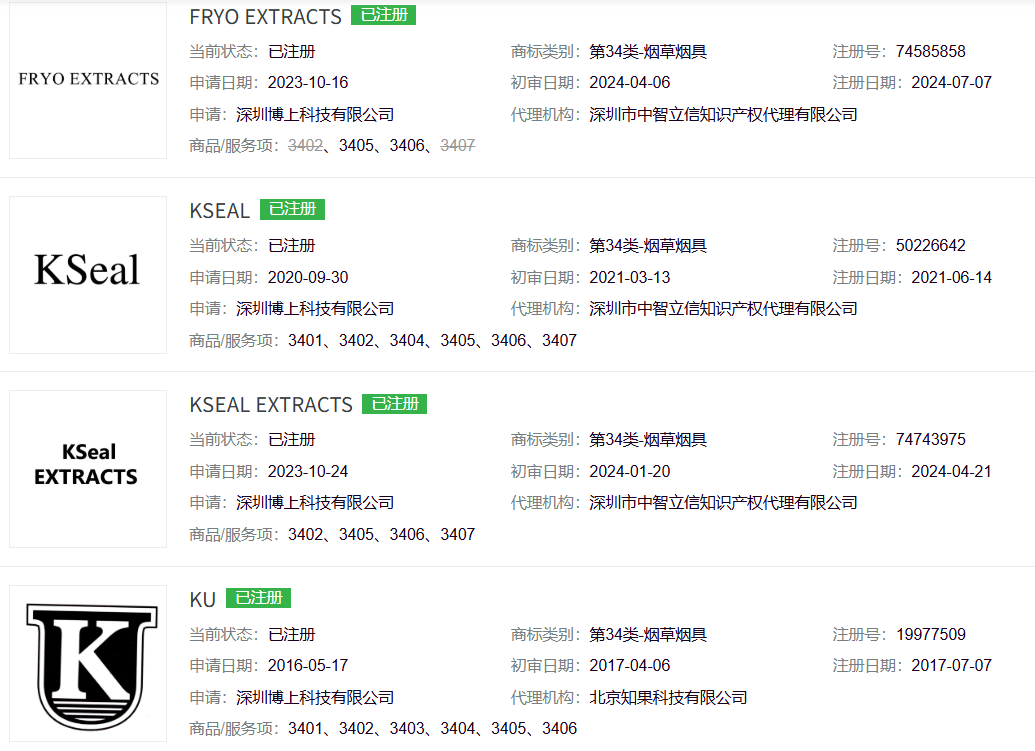Click the 已注册 status badge beside KSEAL
This screenshot has height=751, width=1035.
pos(292,209)
